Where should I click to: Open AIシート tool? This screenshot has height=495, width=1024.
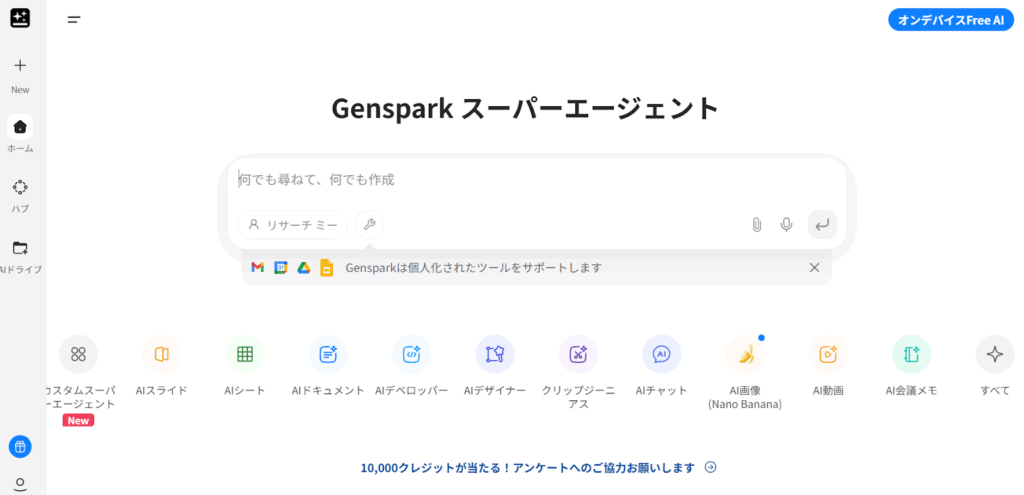click(245, 354)
